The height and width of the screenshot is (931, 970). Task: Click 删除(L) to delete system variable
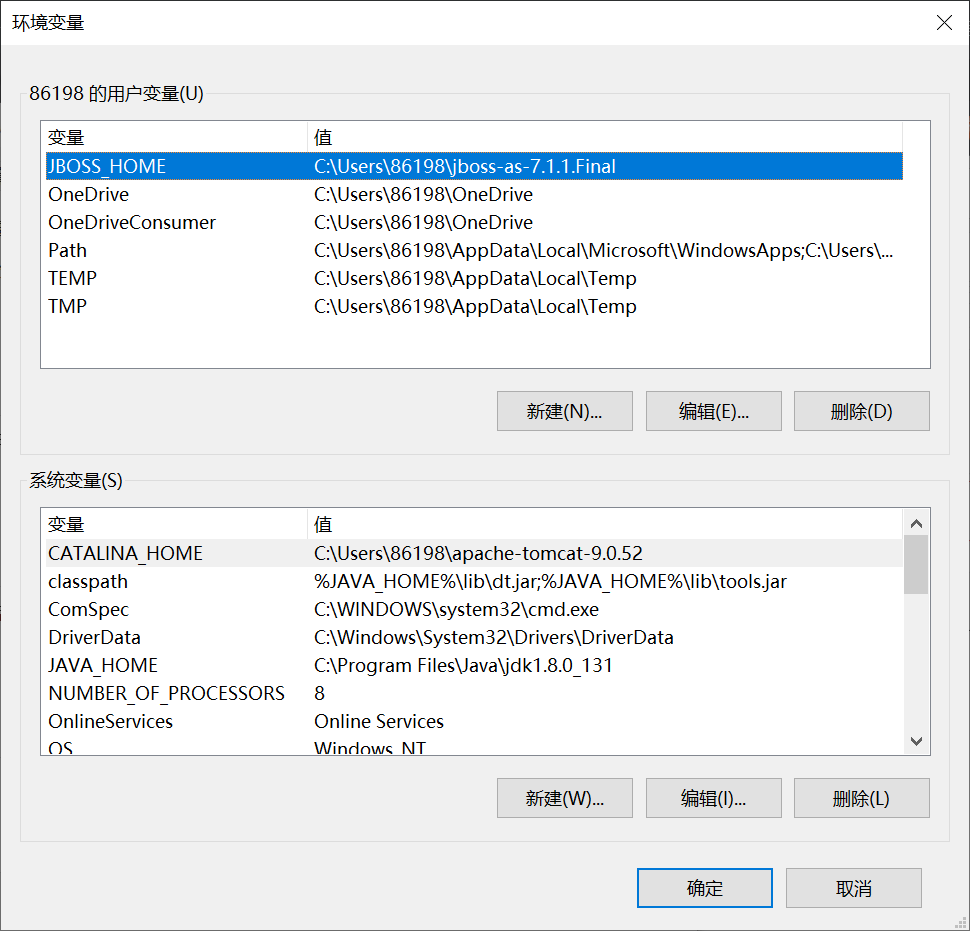pyautogui.click(x=861, y=798)
